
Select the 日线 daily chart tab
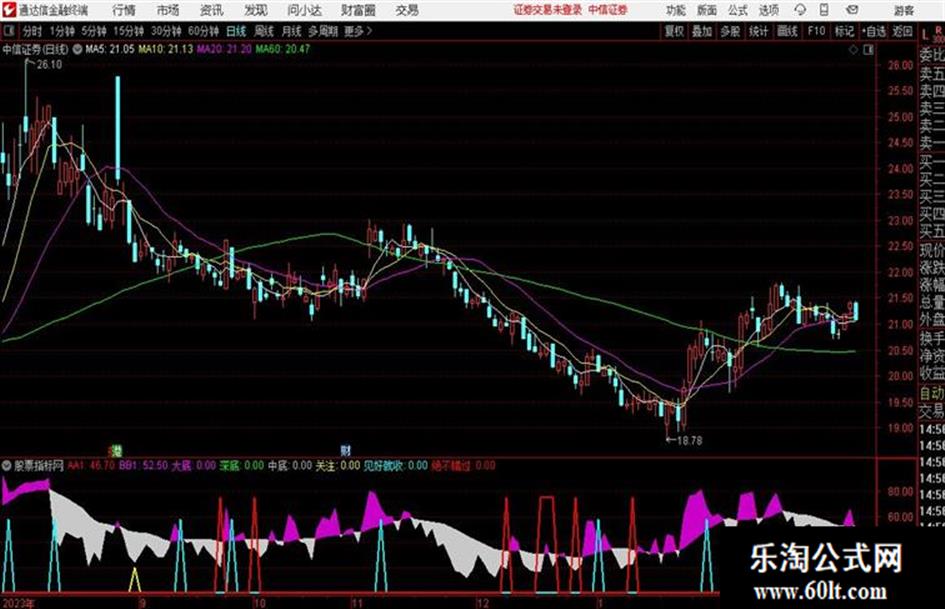[x=236, y=31]
